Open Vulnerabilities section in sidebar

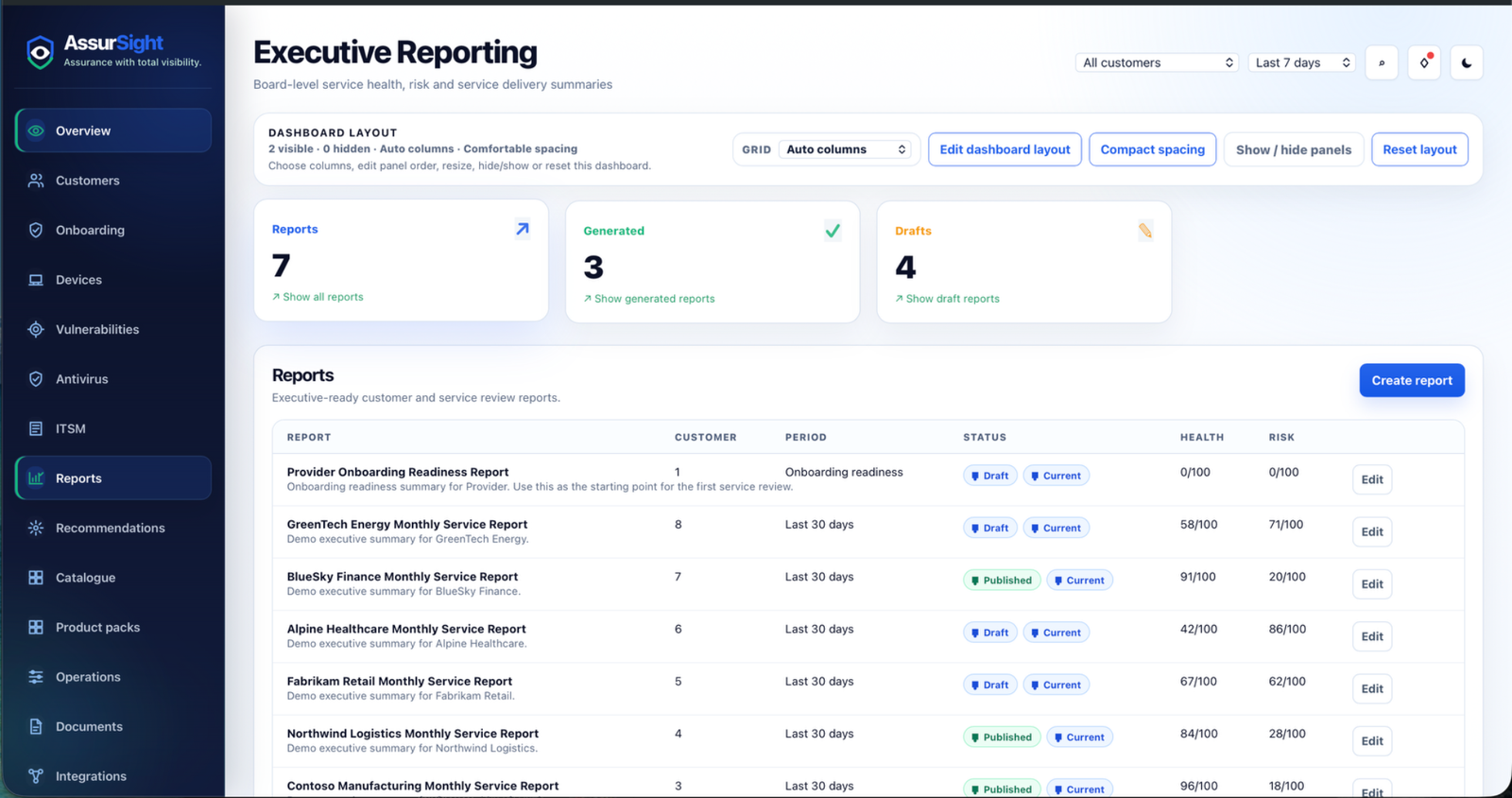113,329
